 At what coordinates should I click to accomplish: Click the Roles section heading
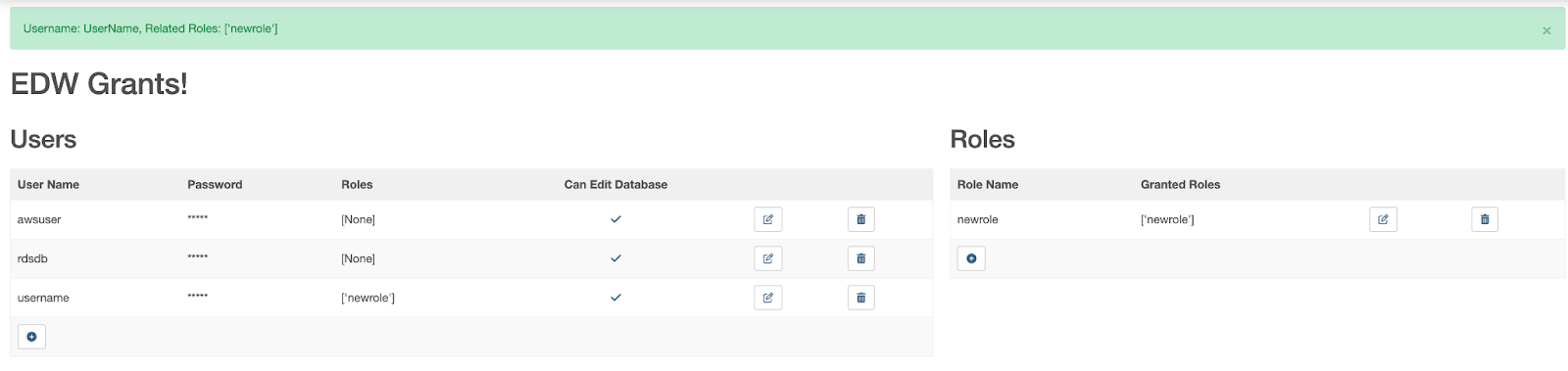(x=983, y=139)
